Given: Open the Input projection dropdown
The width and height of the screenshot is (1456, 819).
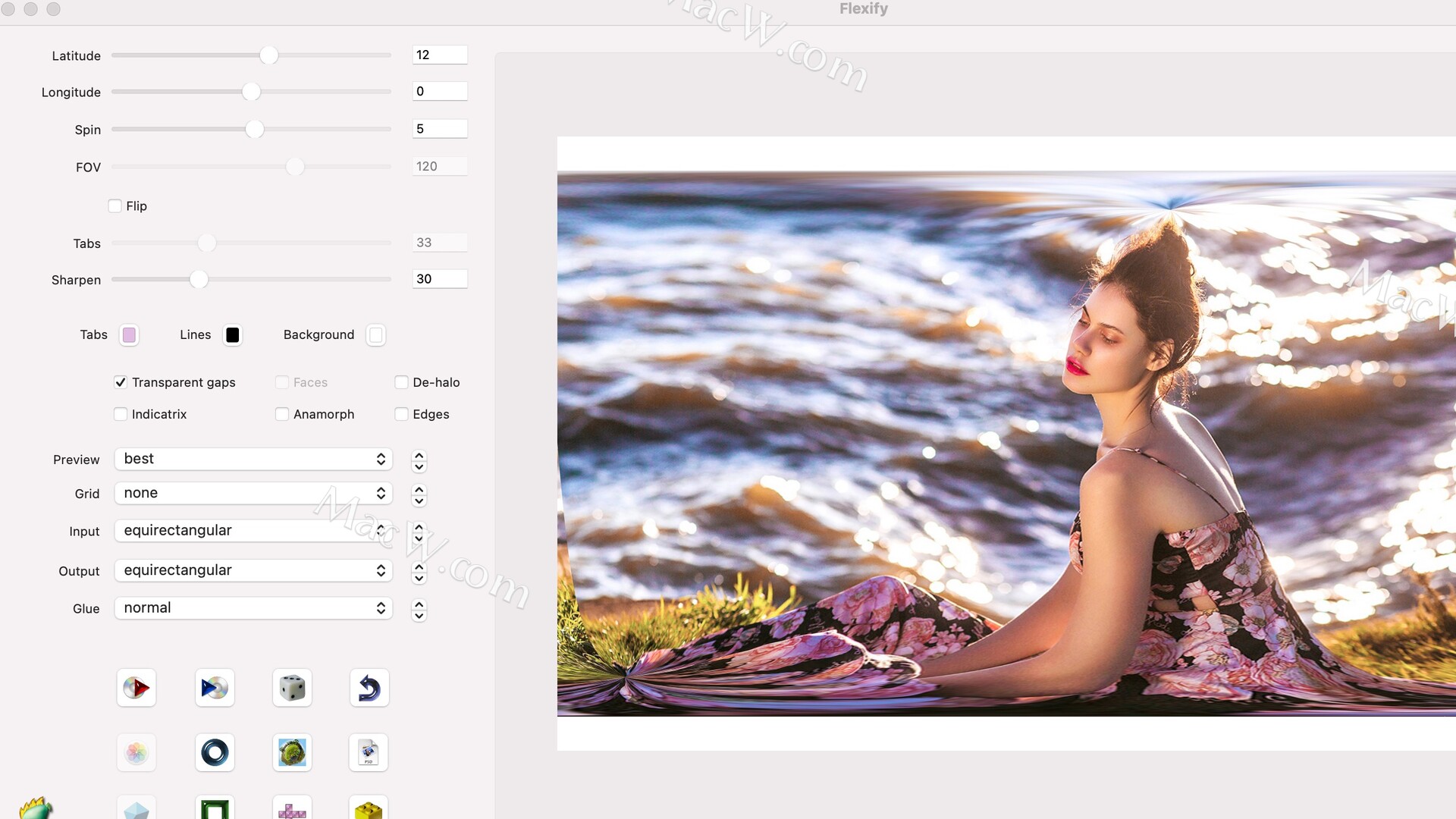Looking at the screenshot, I should [x=253, y=530].
